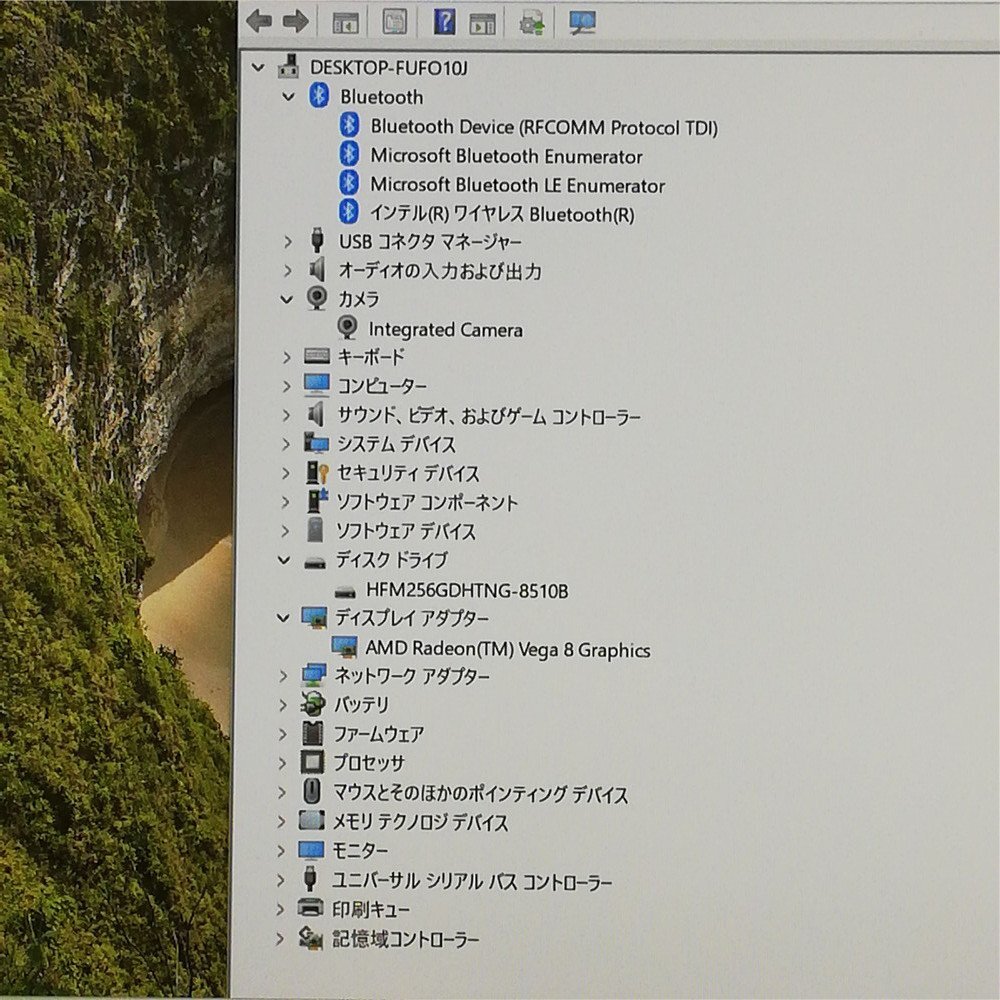
Task: Click the 印刷キュー printer icon
Action: coord(311,908)
